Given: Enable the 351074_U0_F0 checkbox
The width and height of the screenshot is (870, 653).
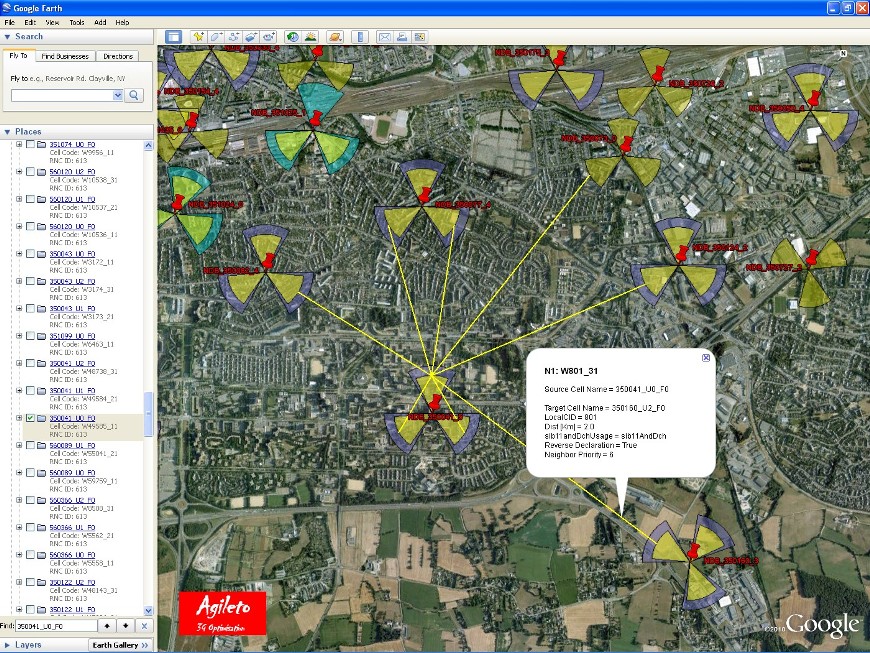Looking at the screenshot, I should point(30,145).
